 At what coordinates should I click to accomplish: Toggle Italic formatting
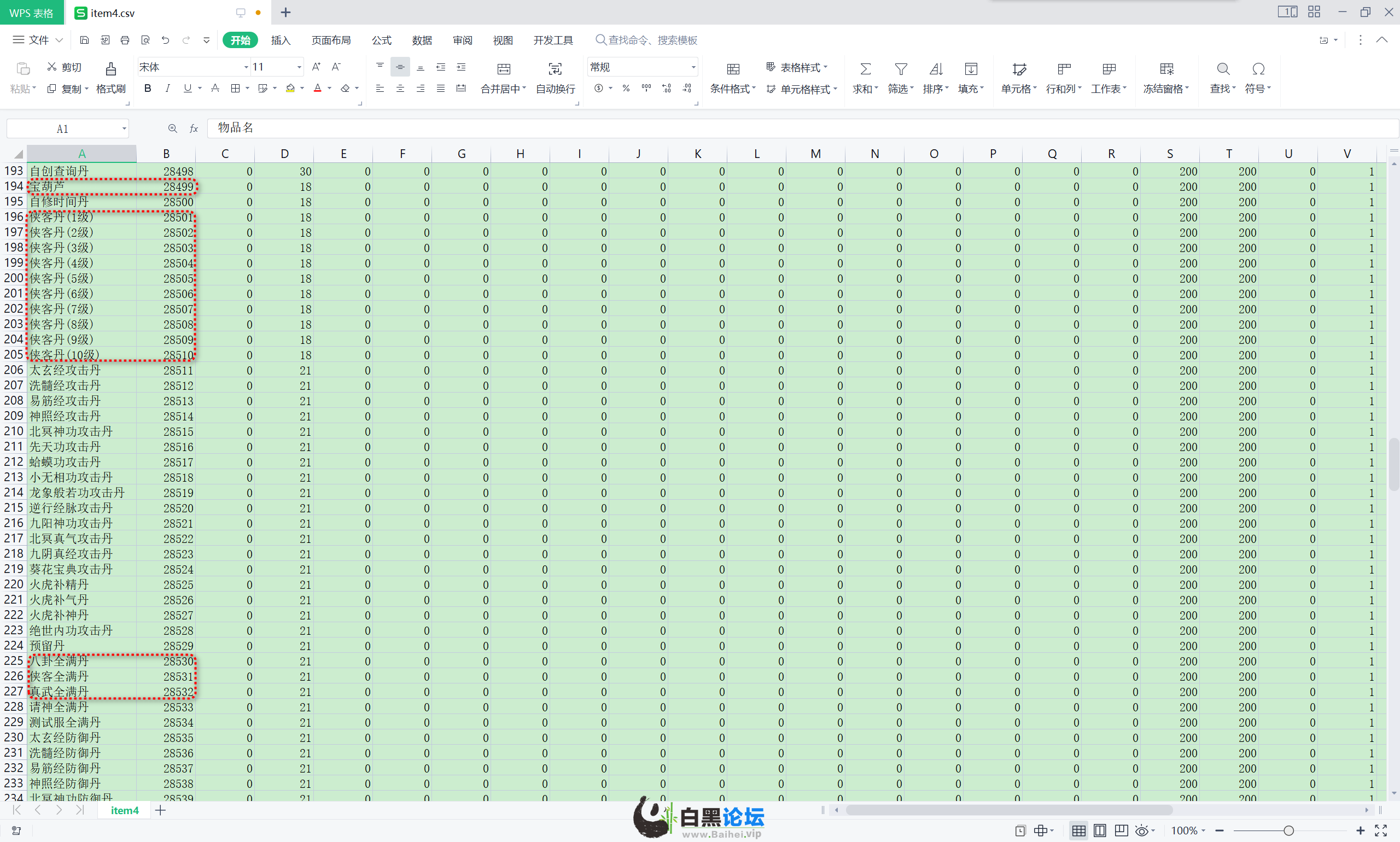[167, 89]
